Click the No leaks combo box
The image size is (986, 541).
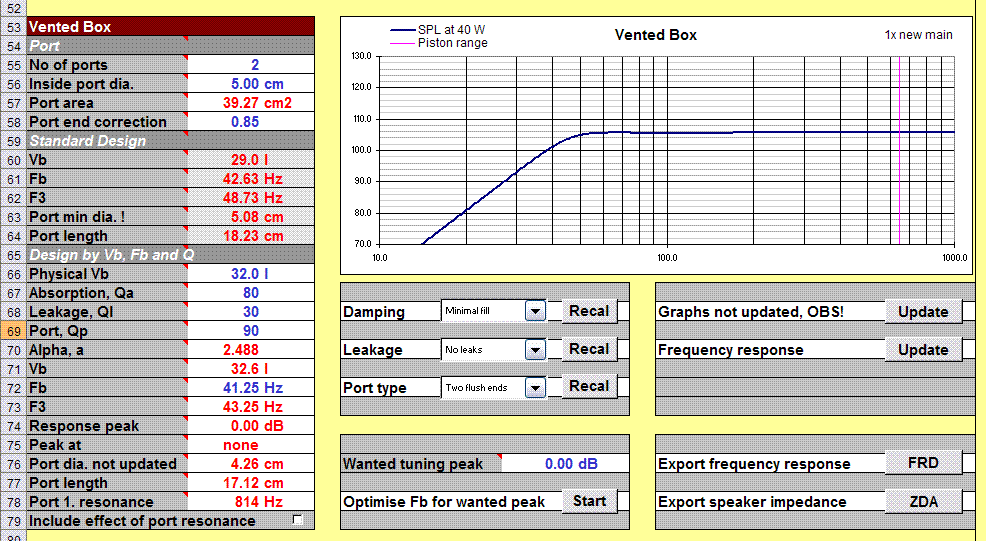click(x=494, y=350)
